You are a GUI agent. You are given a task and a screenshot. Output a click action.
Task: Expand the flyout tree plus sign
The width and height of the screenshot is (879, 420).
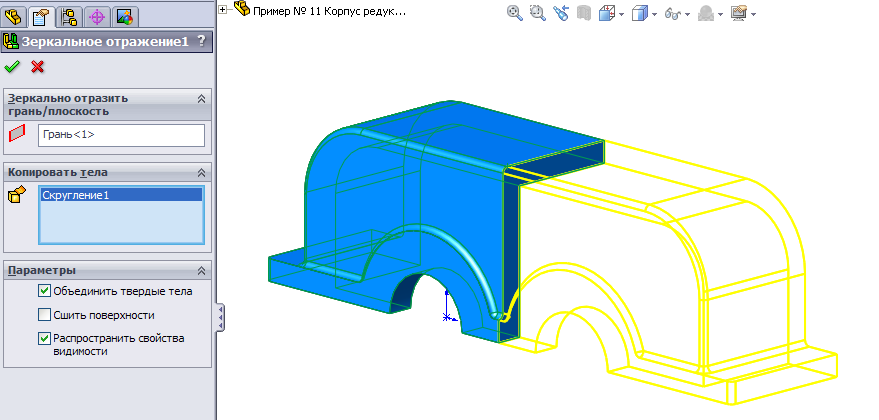[x=223, y=9]
